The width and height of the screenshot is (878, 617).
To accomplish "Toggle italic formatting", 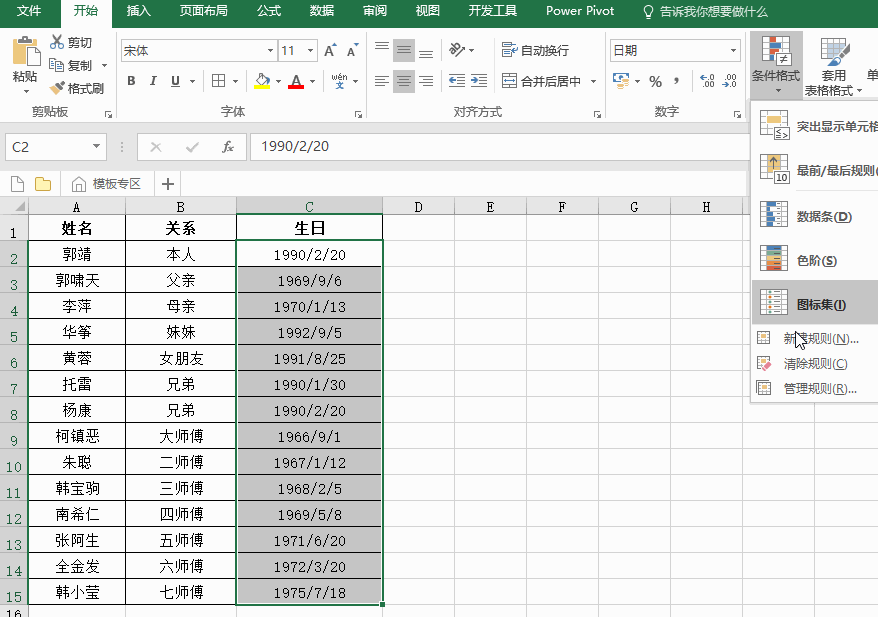I will coord(153,81).
